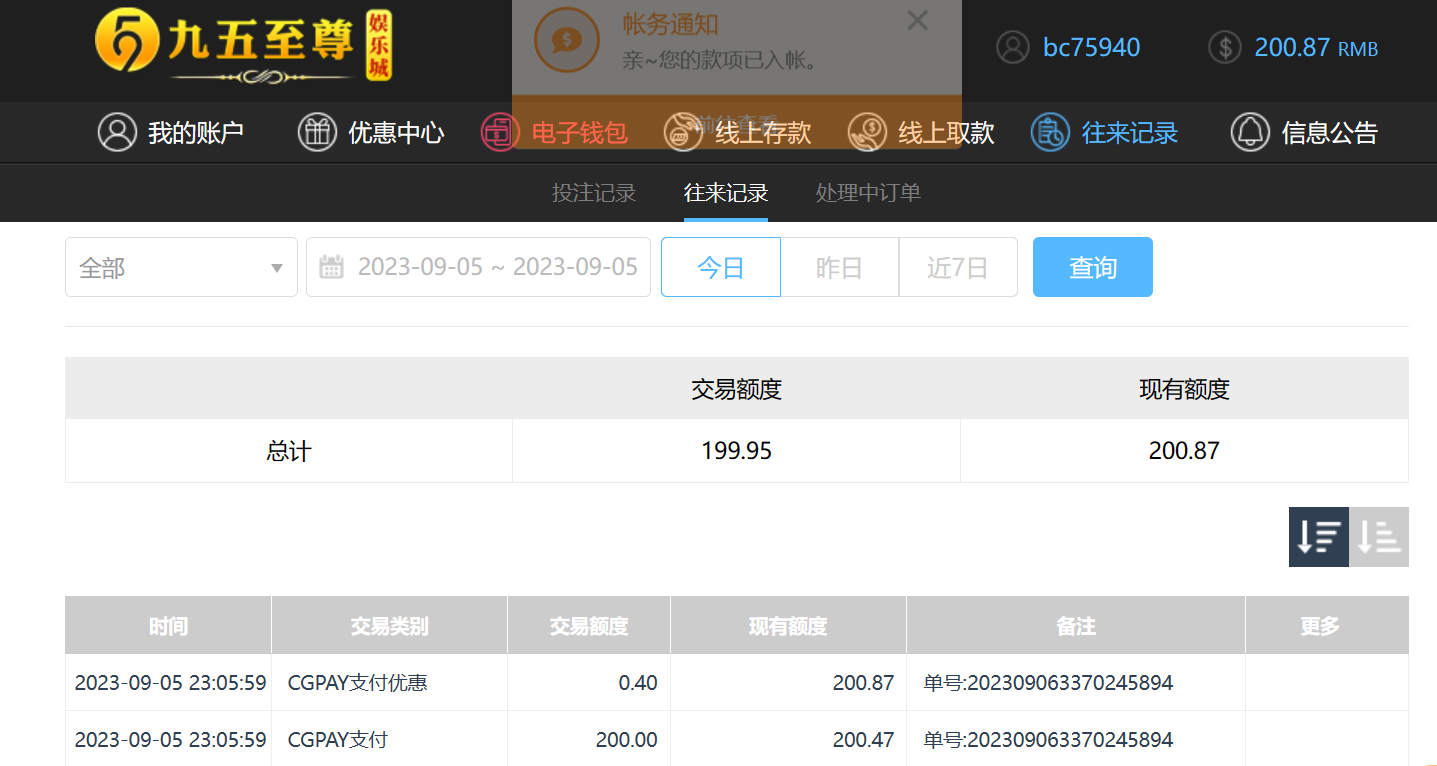This screenshot has height=766, width=1437.
Task: Click the dollar coin icon beside the balance
Action: point(1225,47)
